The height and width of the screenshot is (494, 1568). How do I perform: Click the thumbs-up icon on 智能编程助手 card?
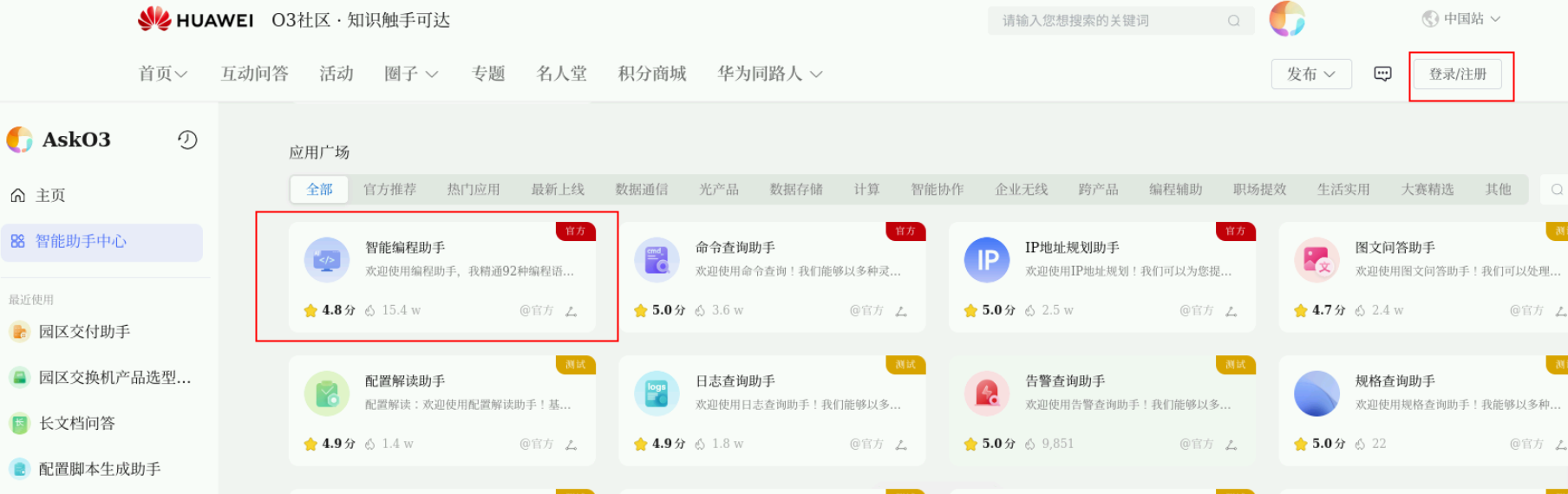[370, 310]
